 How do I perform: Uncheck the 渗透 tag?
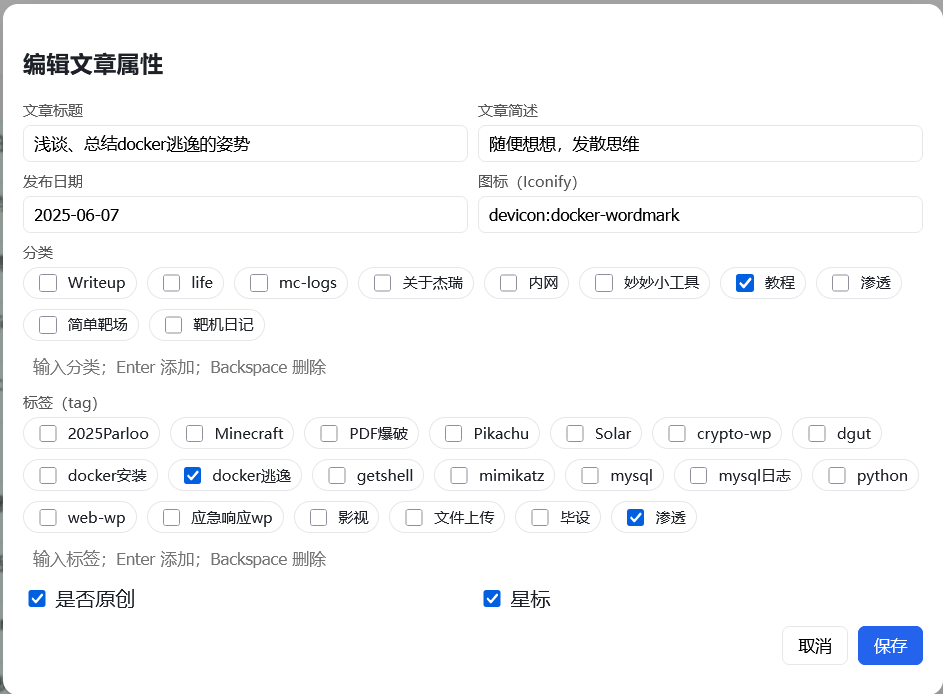point(633,517)
